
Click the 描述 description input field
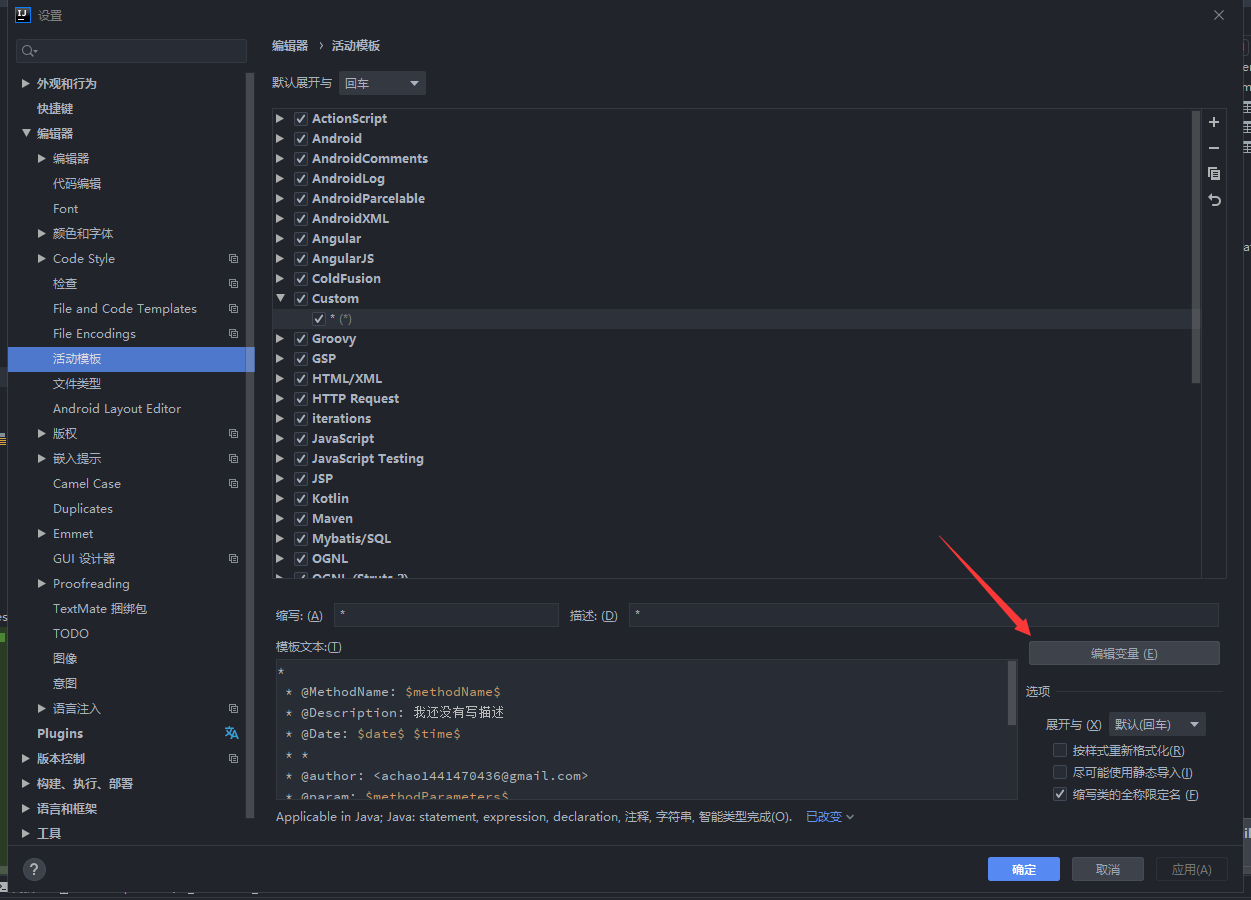click(x=923, y=615)
